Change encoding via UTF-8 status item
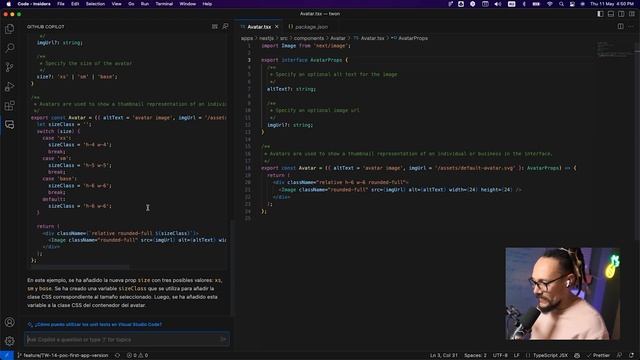This screenshot has width=640, height=360. [x=500, y=356]
